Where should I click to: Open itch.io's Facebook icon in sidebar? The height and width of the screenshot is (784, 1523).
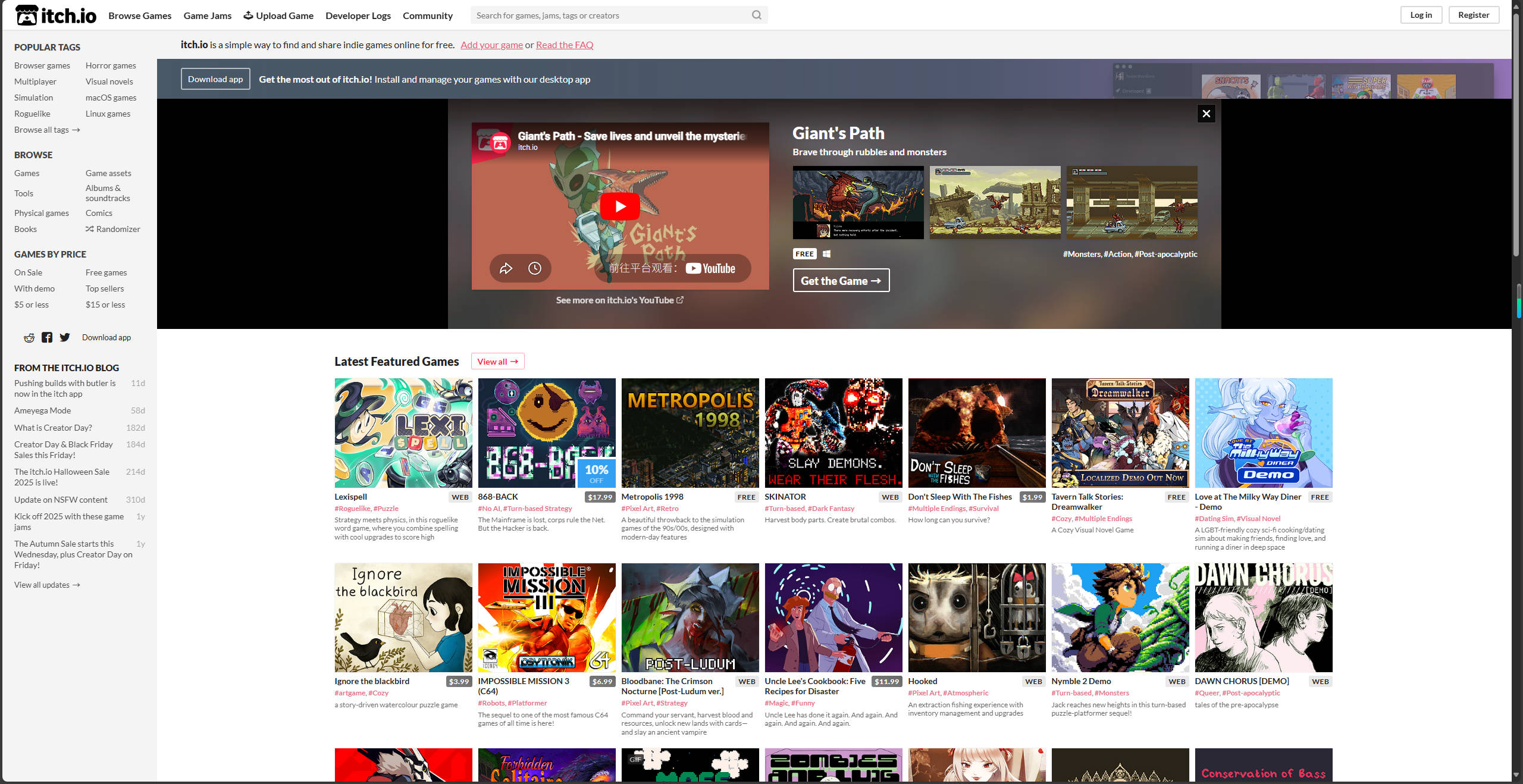point(47,338)
